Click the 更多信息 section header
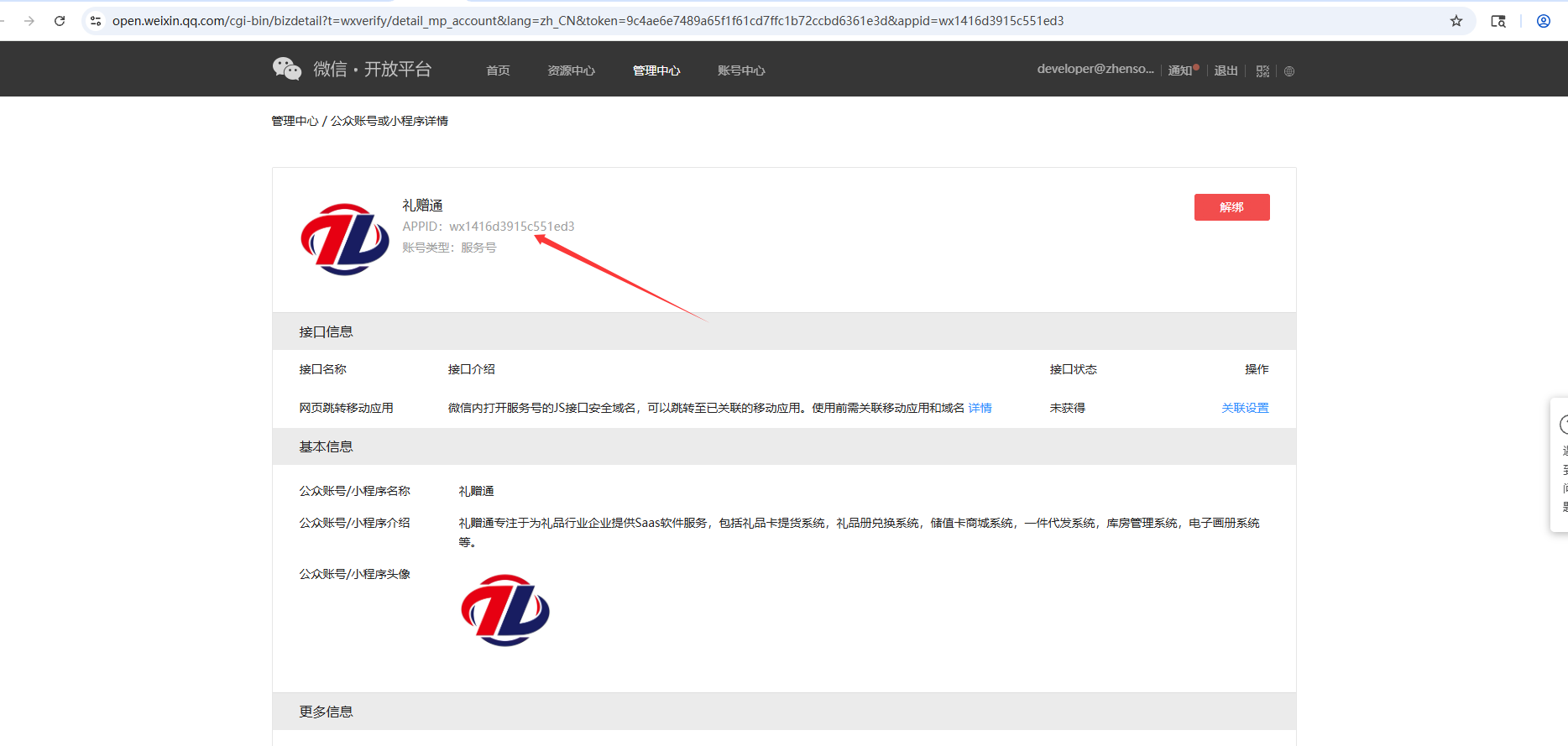This screenshot has height=746, width=1568. pyautogui.click(x=784, y=712)
